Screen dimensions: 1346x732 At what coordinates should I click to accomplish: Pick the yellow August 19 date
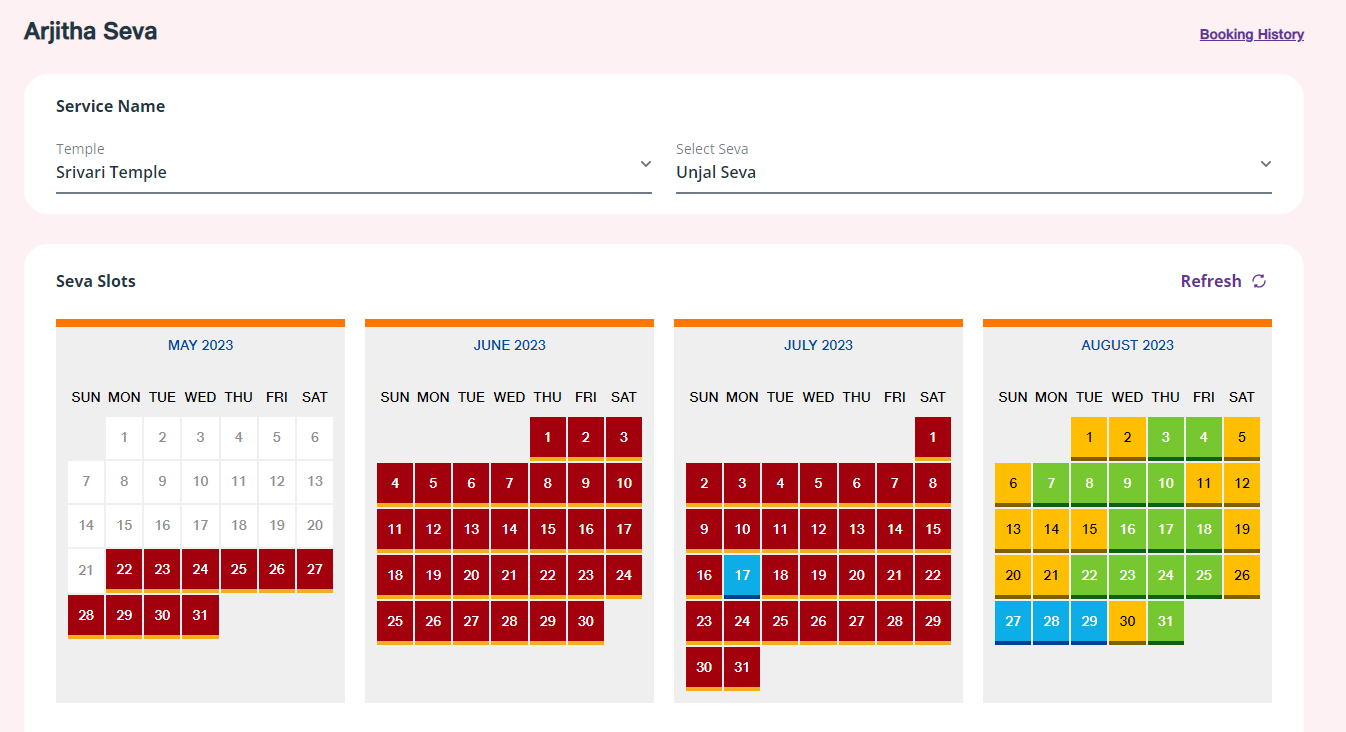[1242, 531]
